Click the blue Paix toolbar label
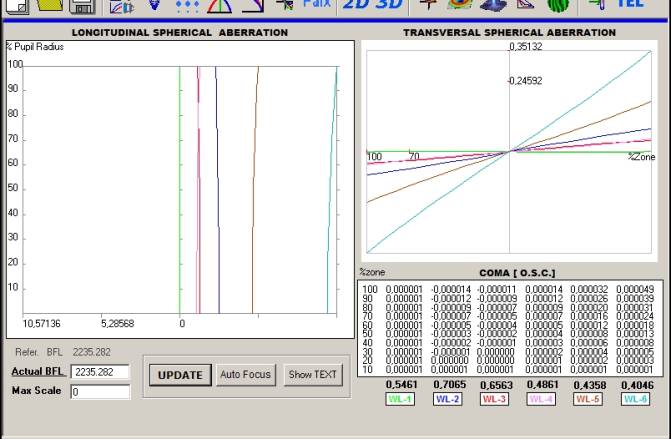The image size is (671, 439). point(316,4)
